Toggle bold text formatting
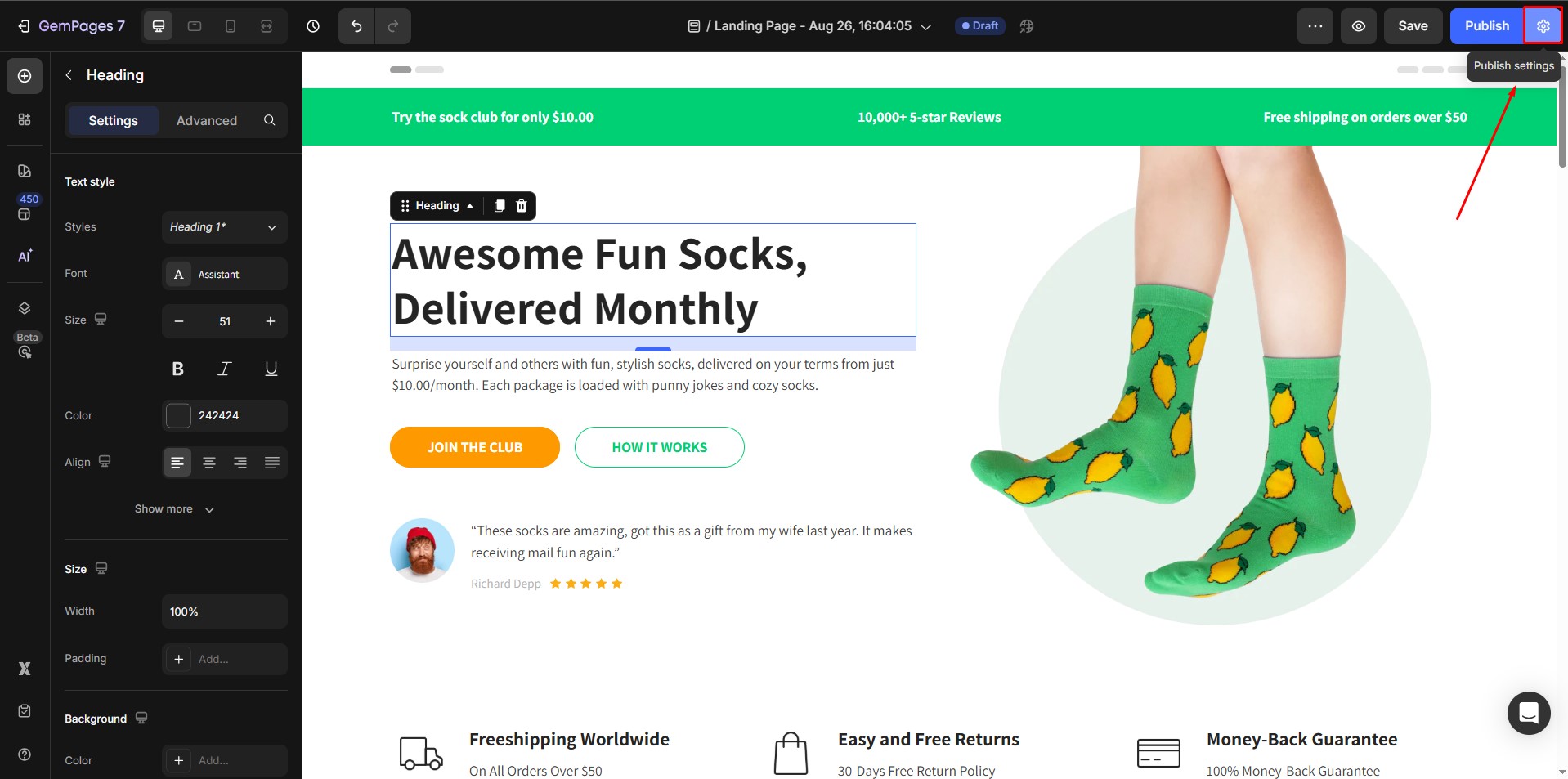1568x779 pixels. click(177, 369)
